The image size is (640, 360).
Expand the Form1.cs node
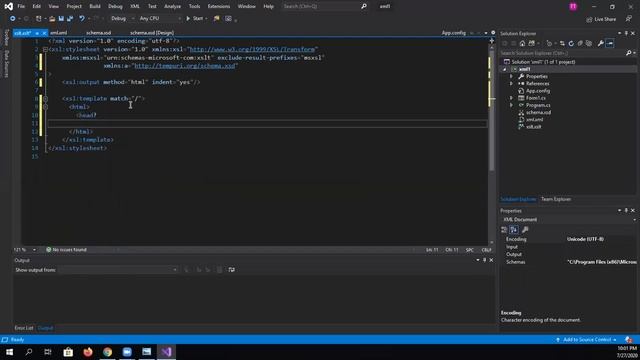pyautogui.click(x=511, y=98)
